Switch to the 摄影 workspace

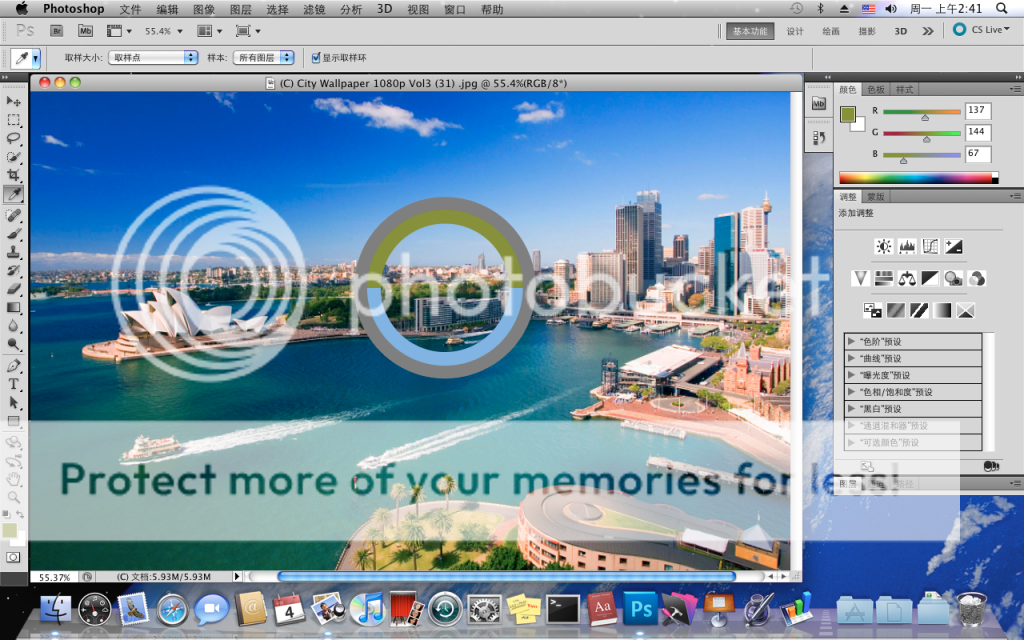867,31
